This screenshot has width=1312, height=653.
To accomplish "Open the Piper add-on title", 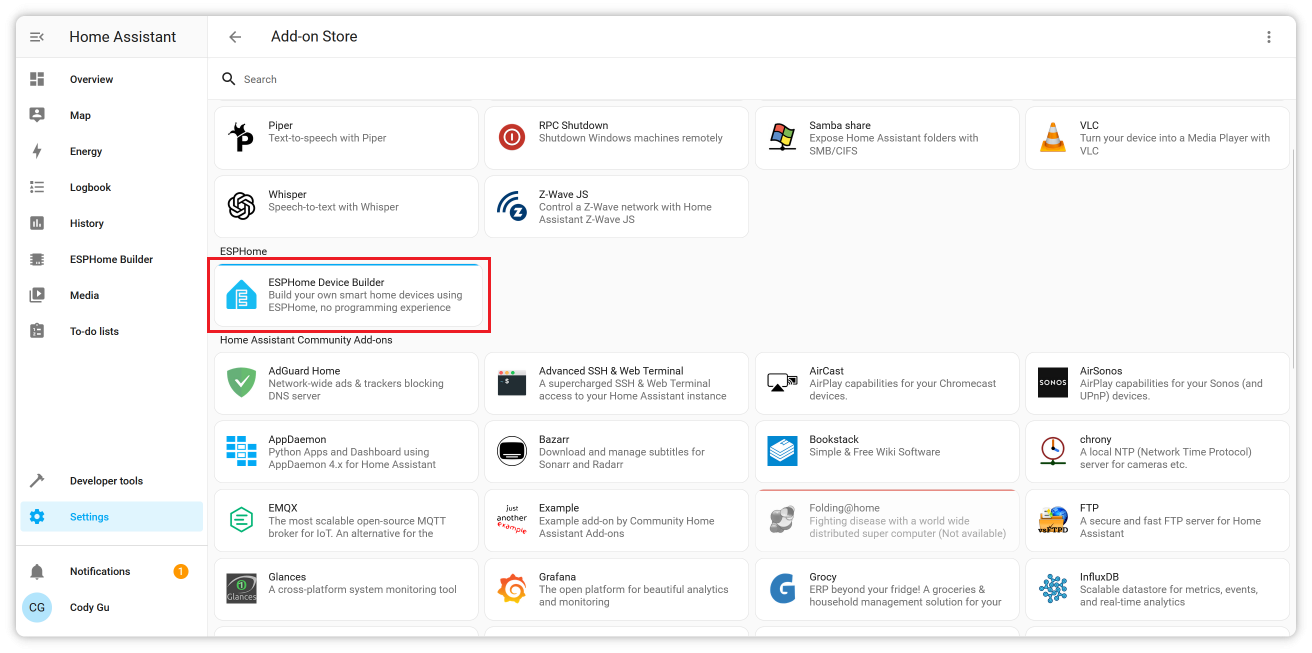I will click(x=280, y=126).
